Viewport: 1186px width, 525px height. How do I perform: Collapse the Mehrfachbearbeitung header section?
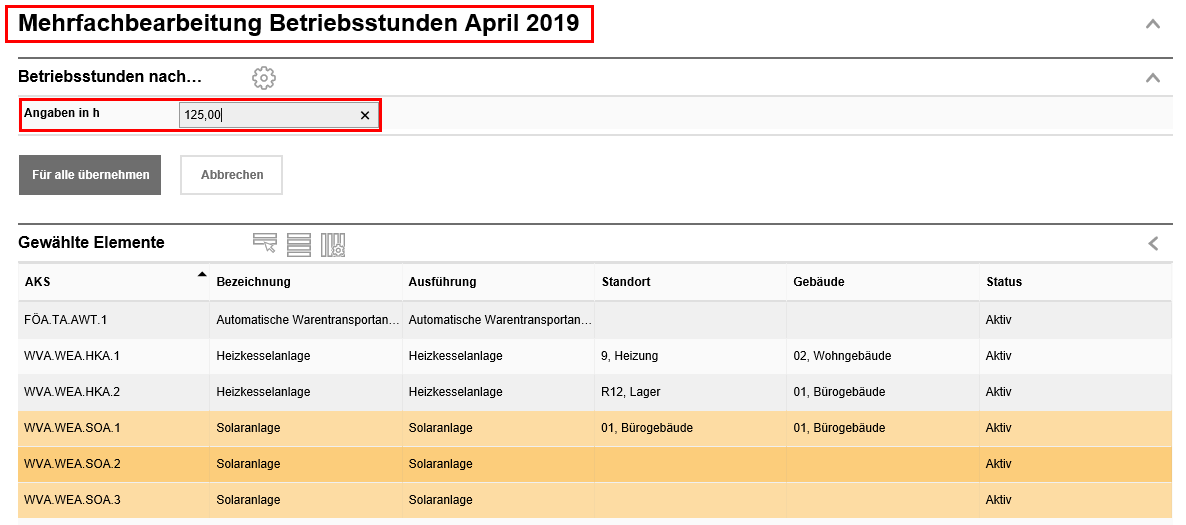click(x=1153, y=24)
